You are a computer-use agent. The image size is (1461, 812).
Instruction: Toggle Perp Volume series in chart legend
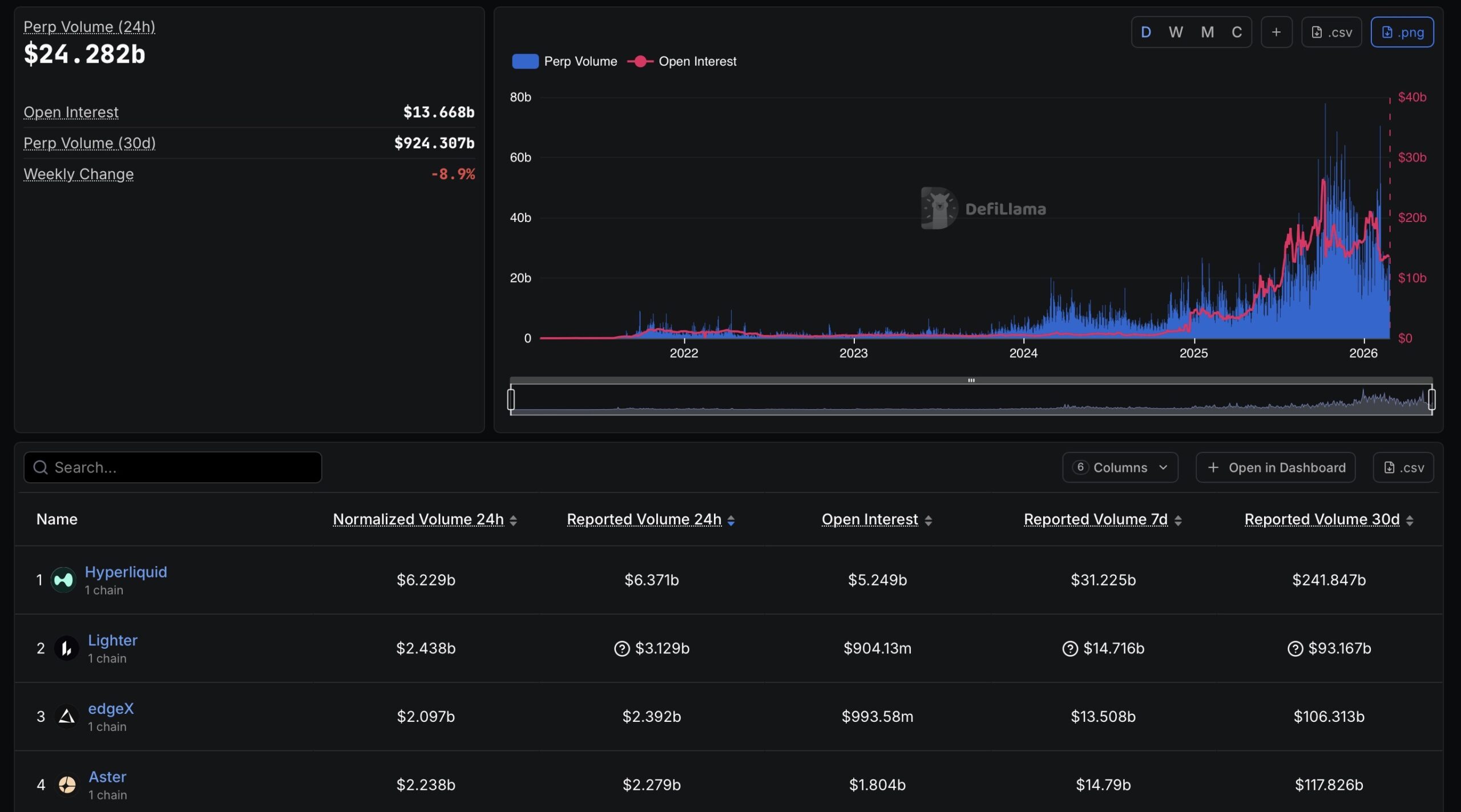pyautogui.click(x=564, y=61)
